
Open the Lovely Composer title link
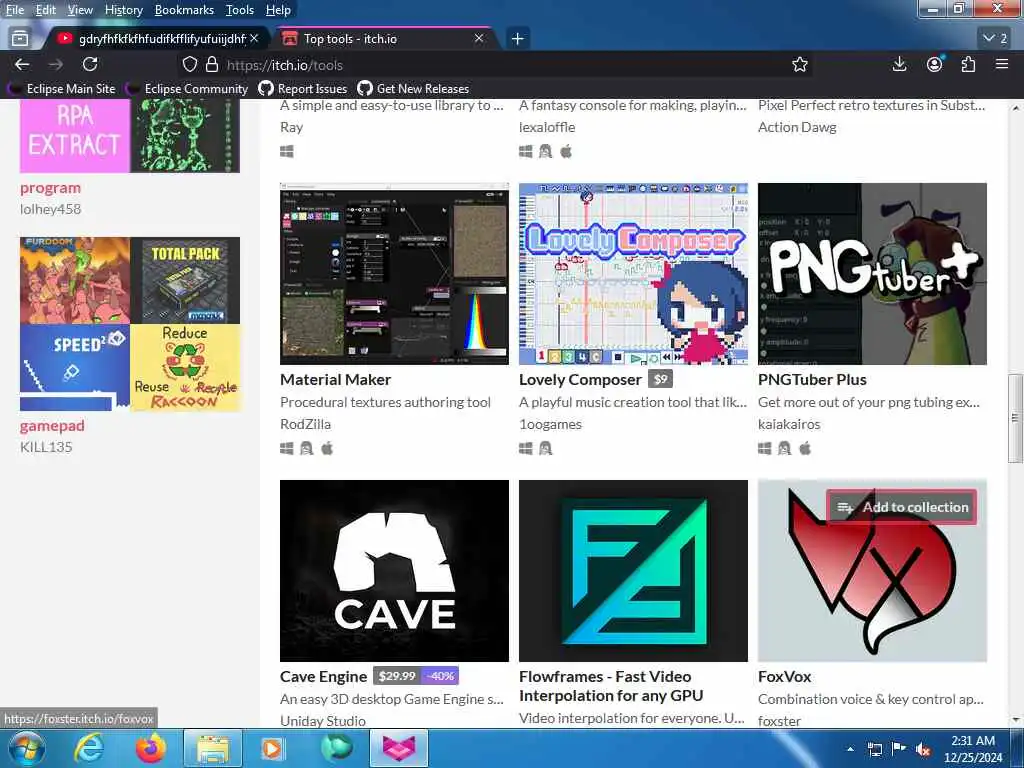coord(580,379)
